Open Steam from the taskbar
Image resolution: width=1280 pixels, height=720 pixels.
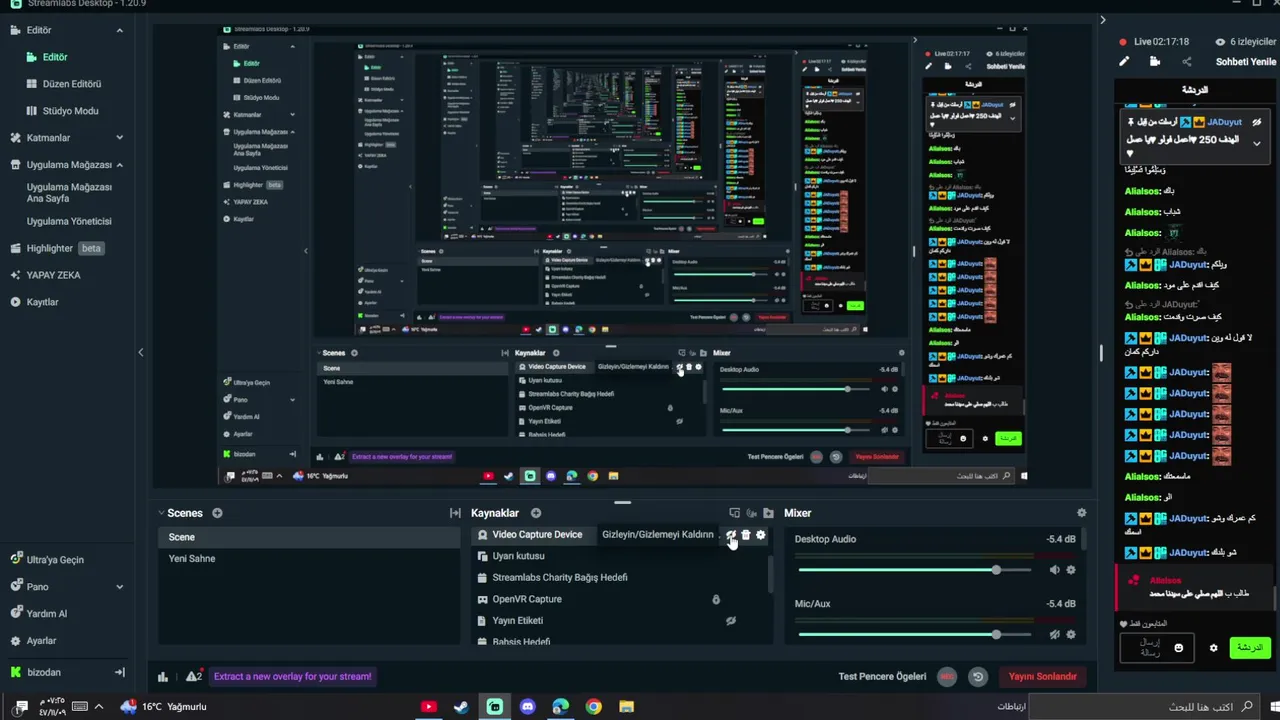[x=461, y=707]
